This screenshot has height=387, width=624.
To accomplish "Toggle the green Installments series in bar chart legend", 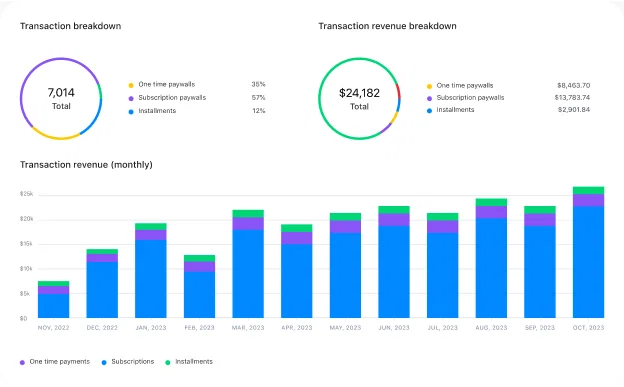I will pos(189,362).
